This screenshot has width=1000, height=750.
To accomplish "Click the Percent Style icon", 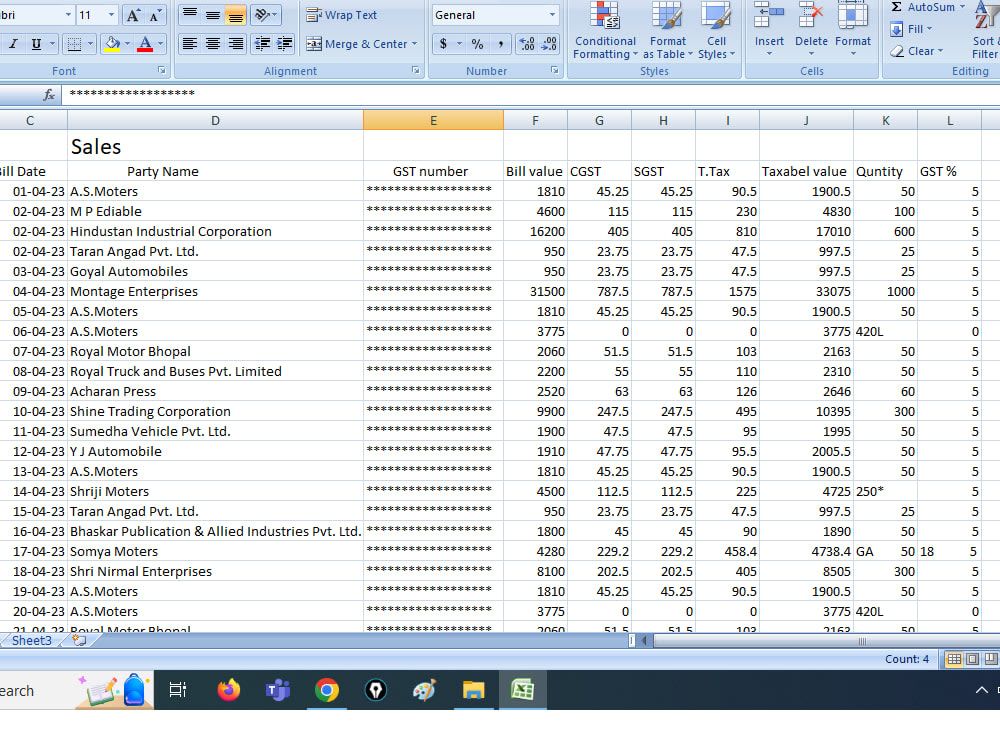I will [477, 44].
